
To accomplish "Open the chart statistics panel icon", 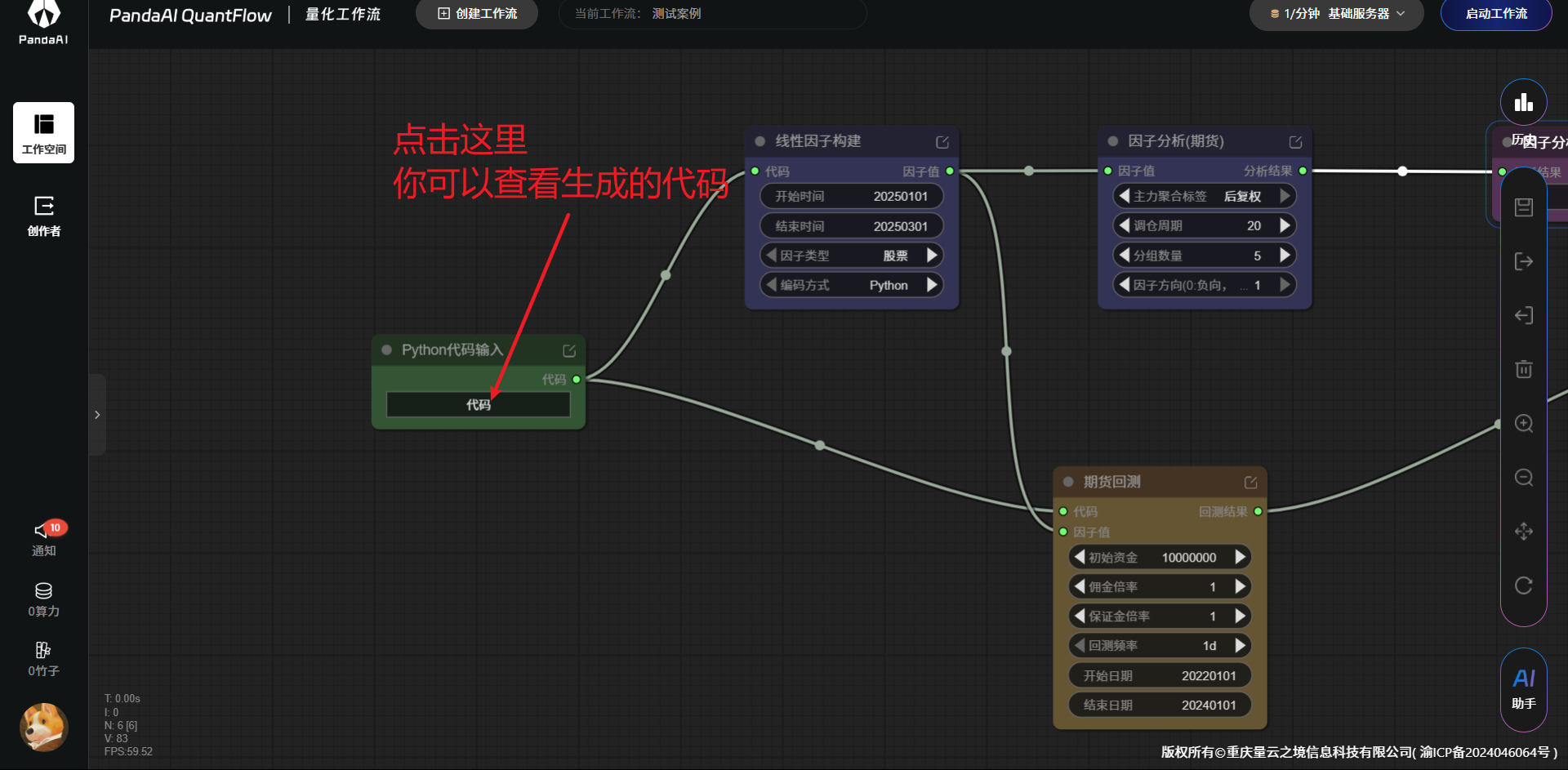I will (x=1523, y=103).
